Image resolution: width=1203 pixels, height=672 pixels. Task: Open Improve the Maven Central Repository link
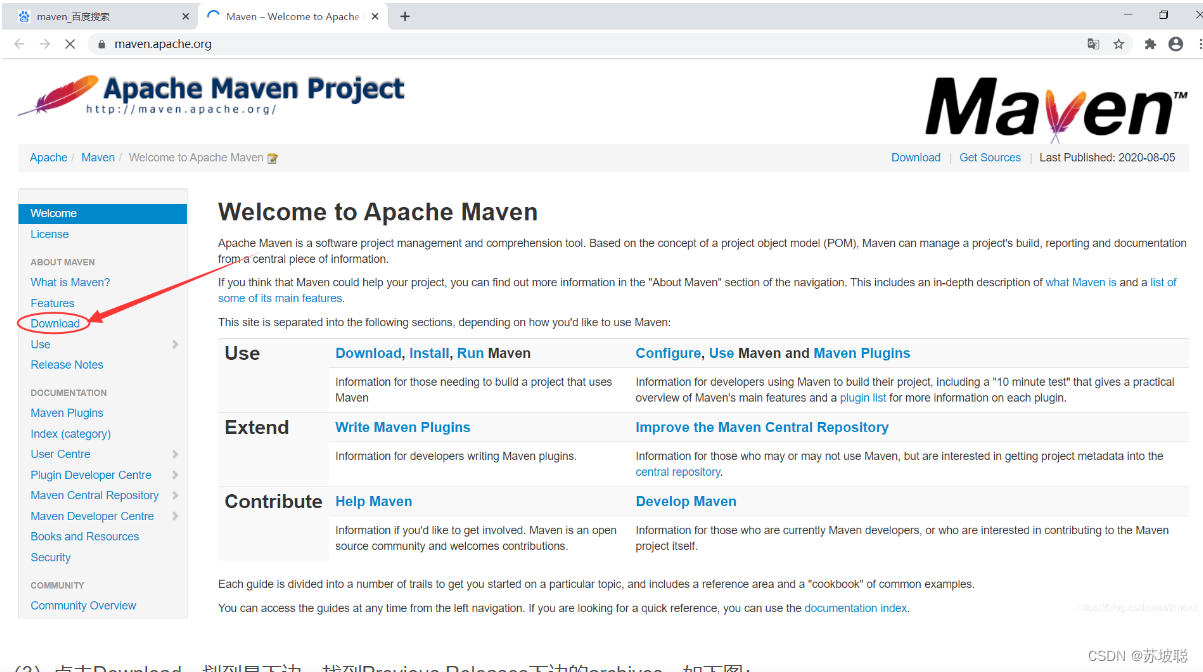click(762, 427)
